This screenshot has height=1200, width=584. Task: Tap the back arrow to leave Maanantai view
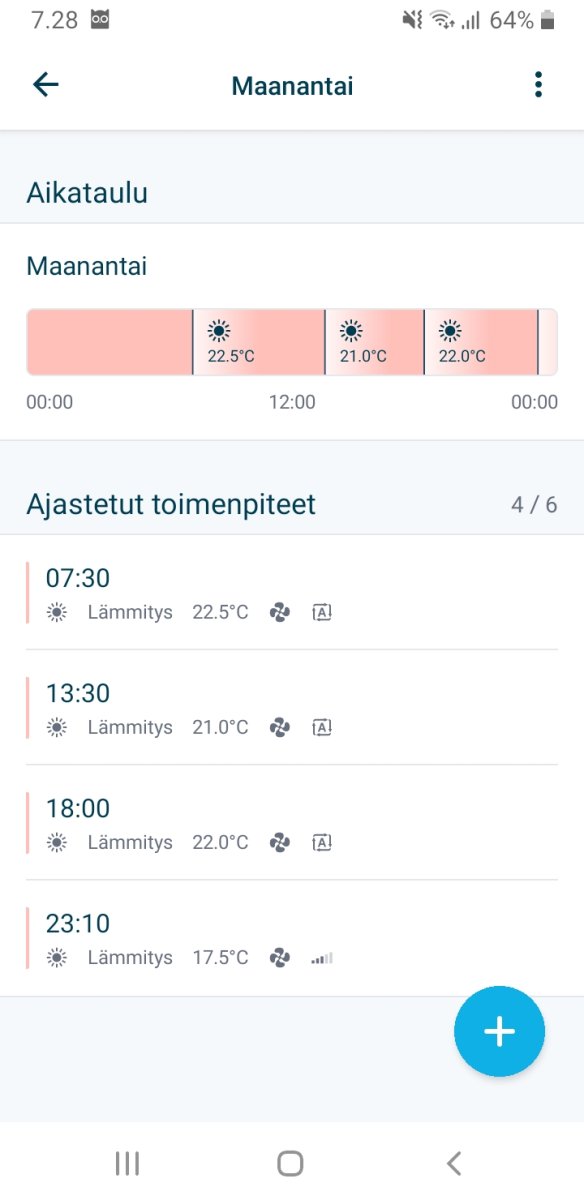(x=45, y=85)
